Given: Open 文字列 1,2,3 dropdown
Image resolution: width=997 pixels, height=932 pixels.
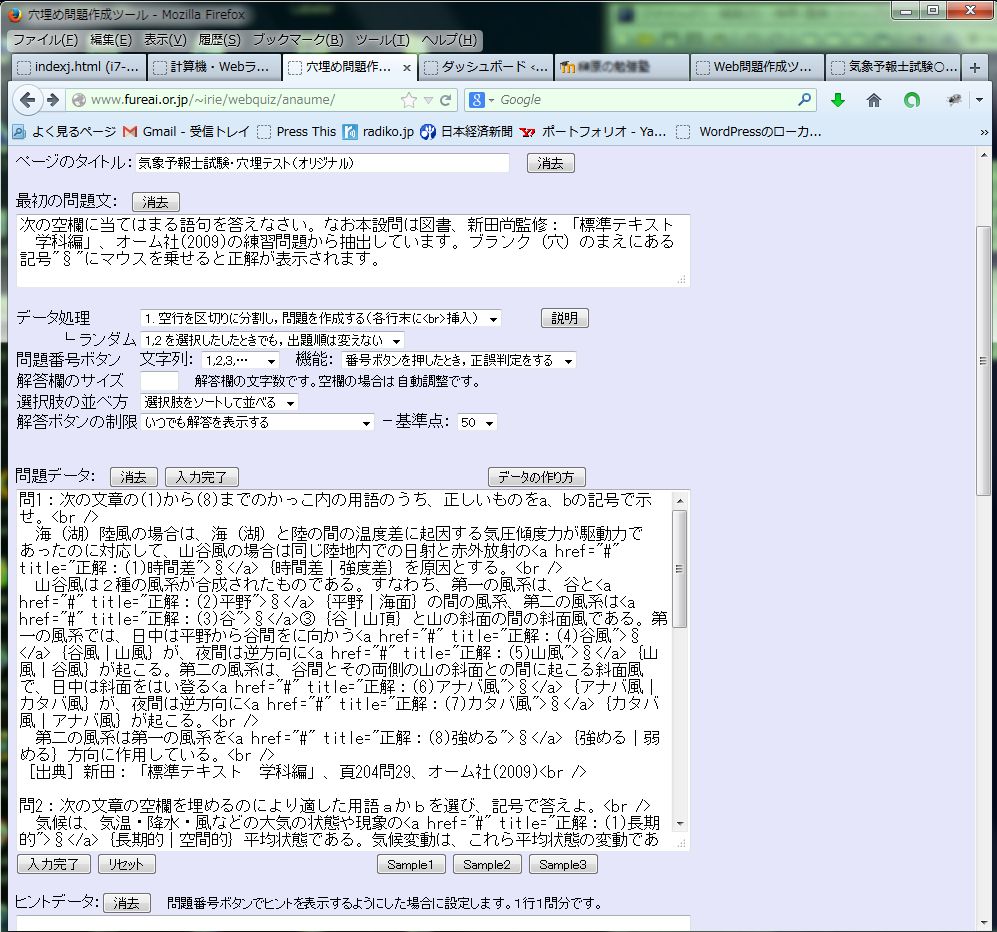Looking at the screenshot, I should click(x=240, y=360).
